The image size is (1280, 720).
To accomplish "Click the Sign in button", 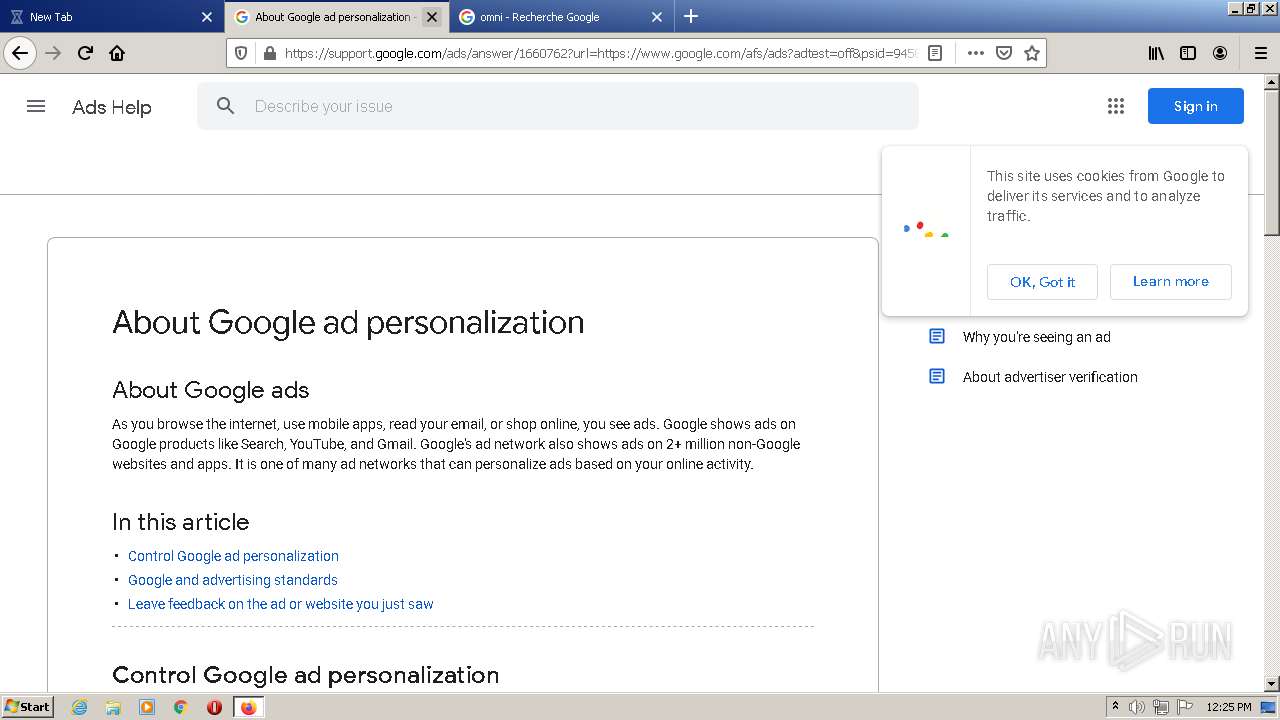I will (1196, 106).
